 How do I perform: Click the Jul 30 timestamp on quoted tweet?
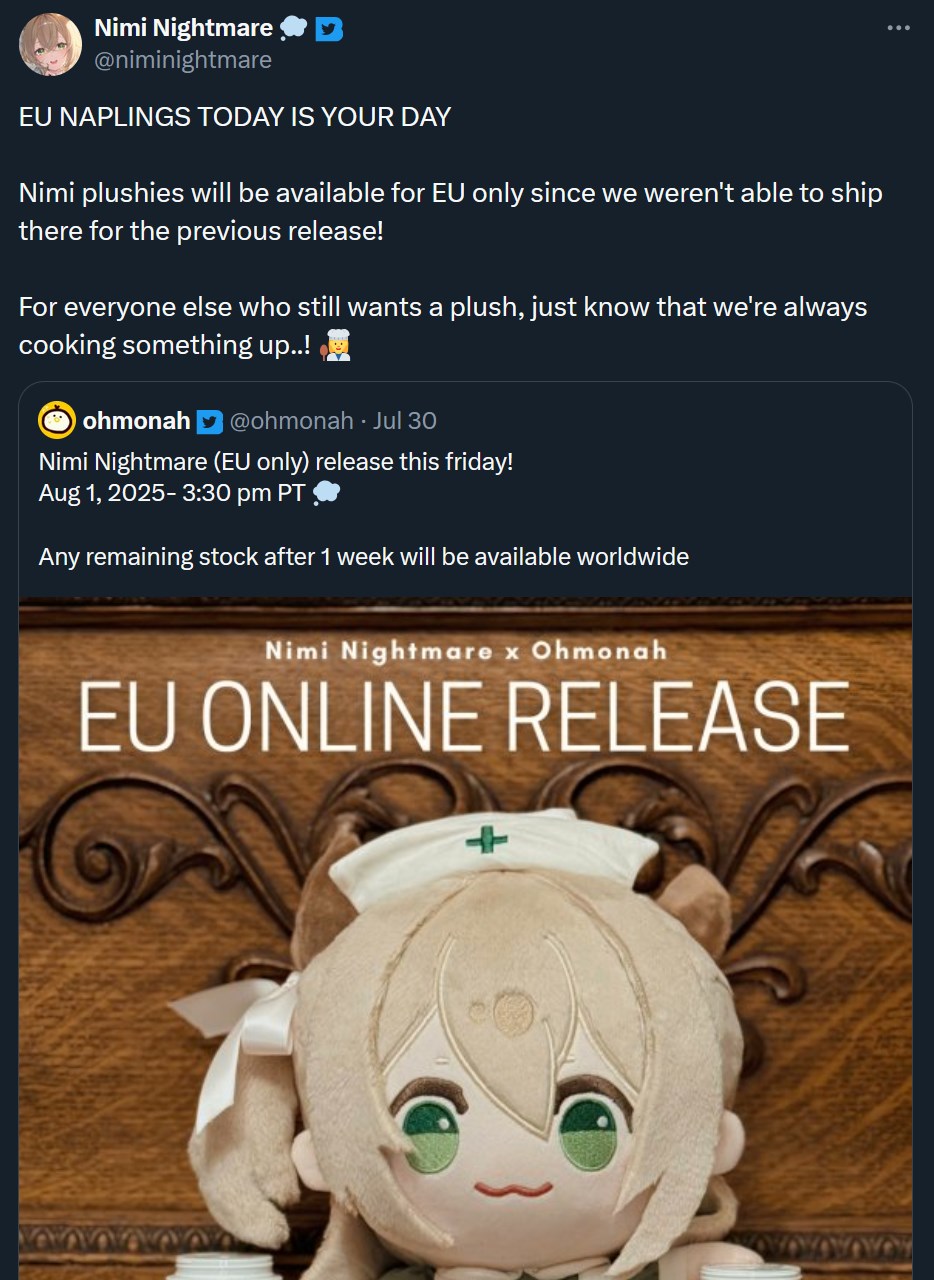coord(404,421)
